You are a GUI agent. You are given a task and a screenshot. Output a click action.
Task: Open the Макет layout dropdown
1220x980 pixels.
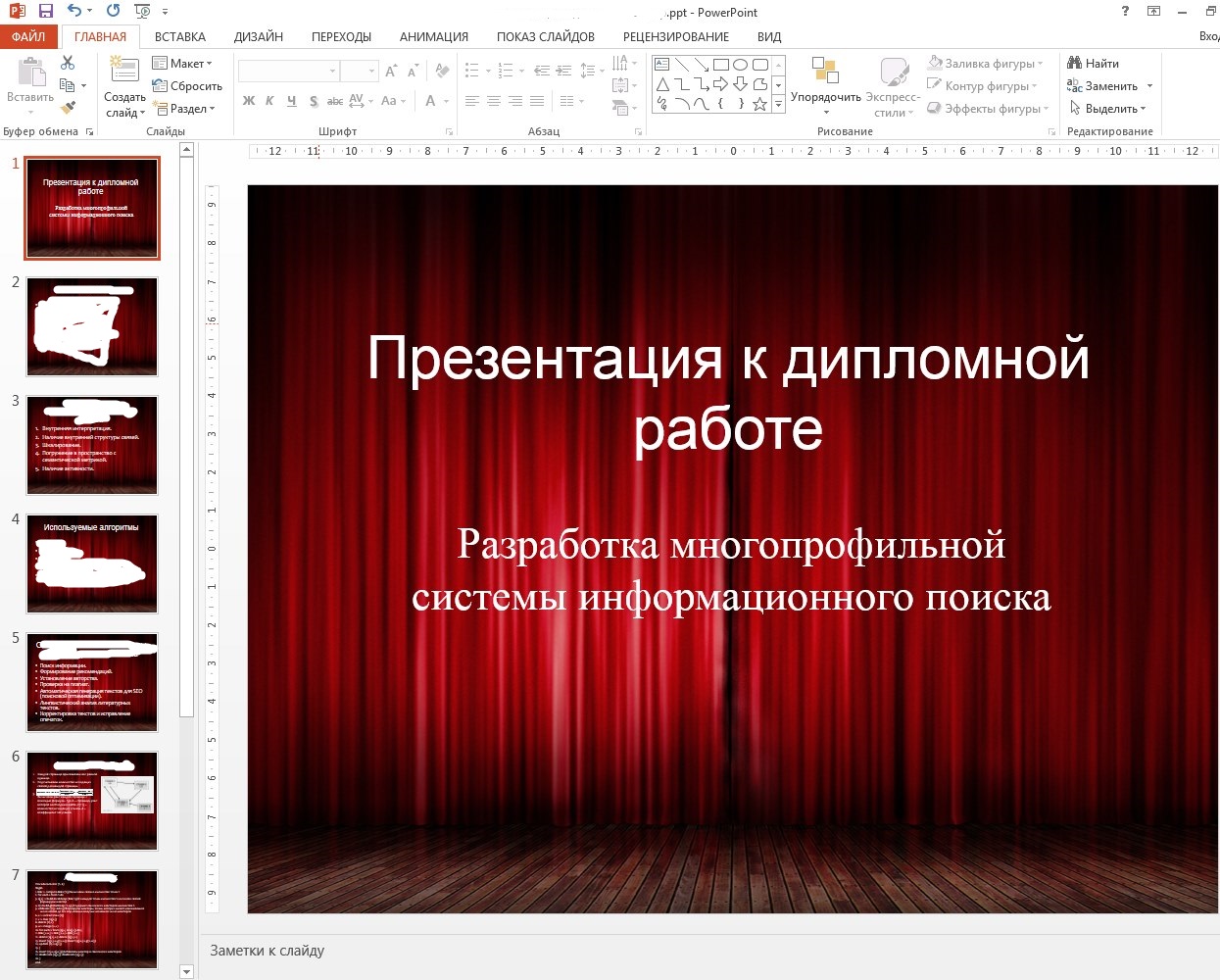click(x=183, y=63)
